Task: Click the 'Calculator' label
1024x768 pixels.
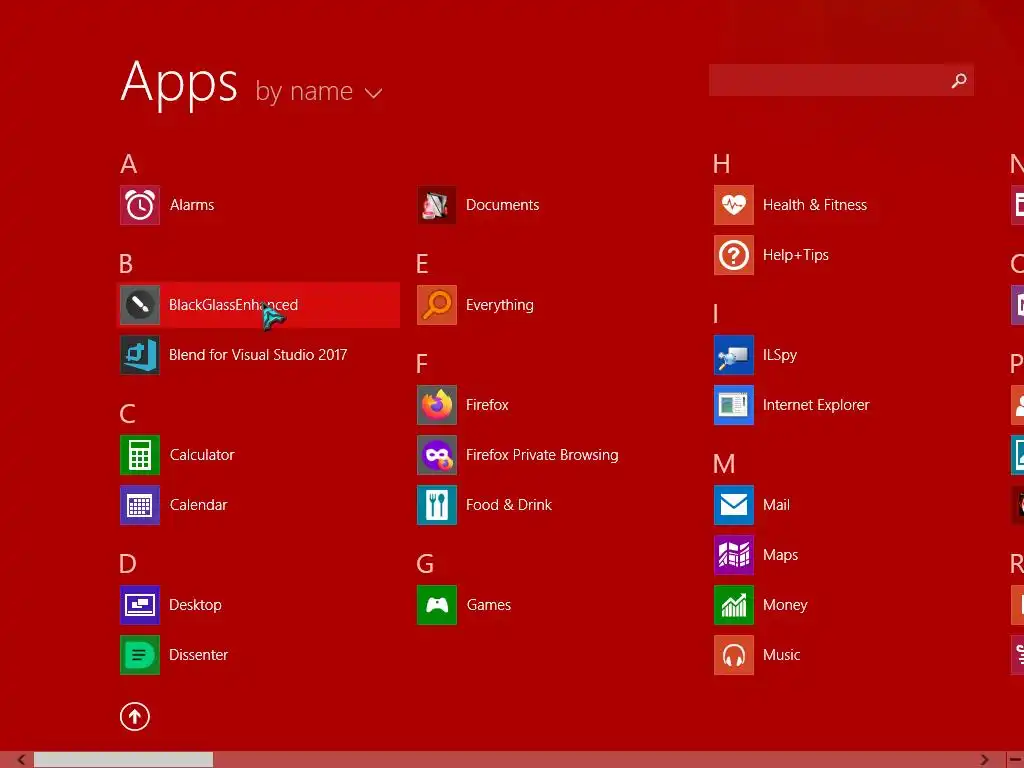Action: (x=202, y=455)
